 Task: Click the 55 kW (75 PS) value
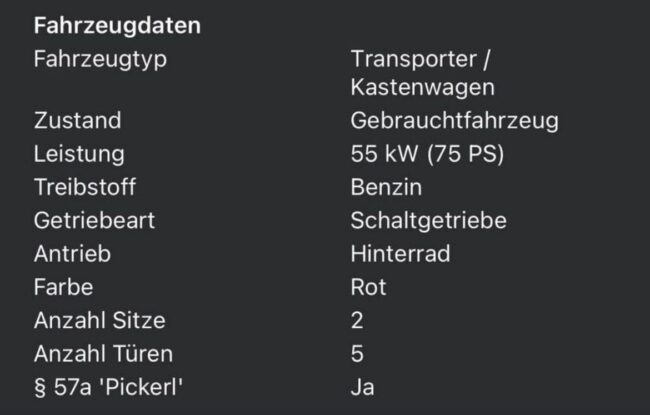pos(427,154)
